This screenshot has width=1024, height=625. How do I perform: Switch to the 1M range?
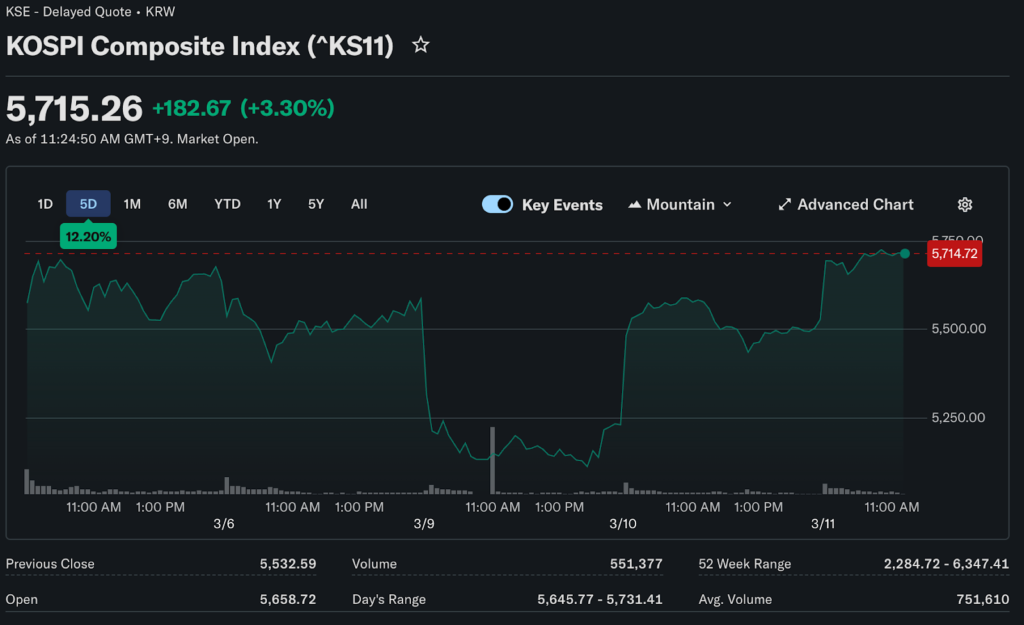coord(132,204)
